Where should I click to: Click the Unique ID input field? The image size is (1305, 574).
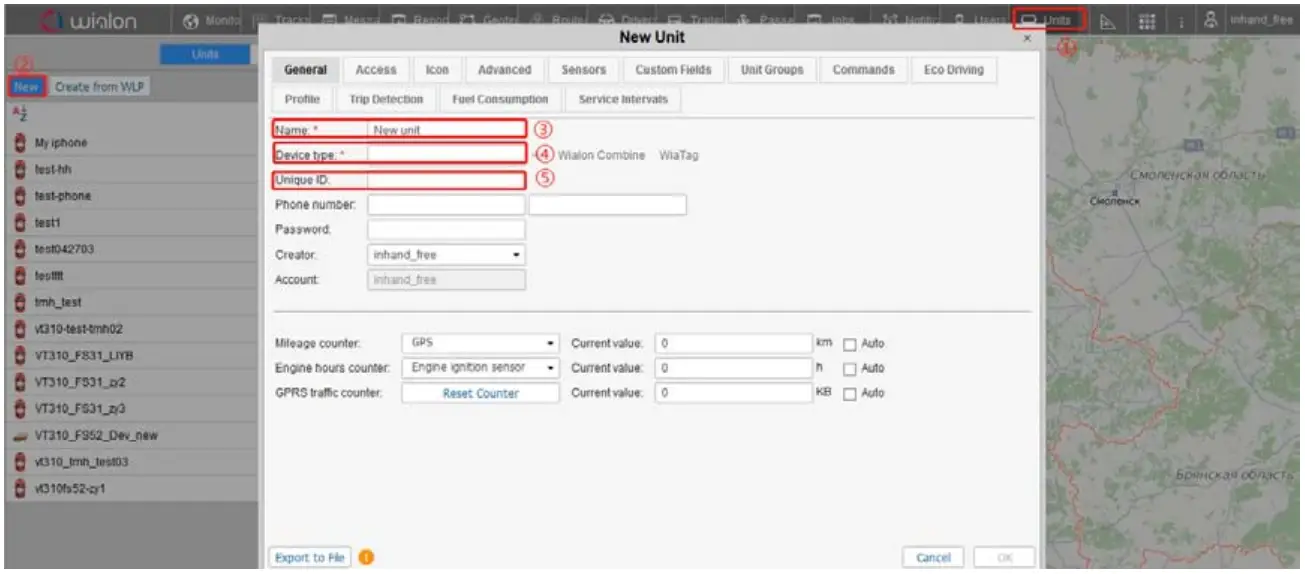(x=446, y=180)
